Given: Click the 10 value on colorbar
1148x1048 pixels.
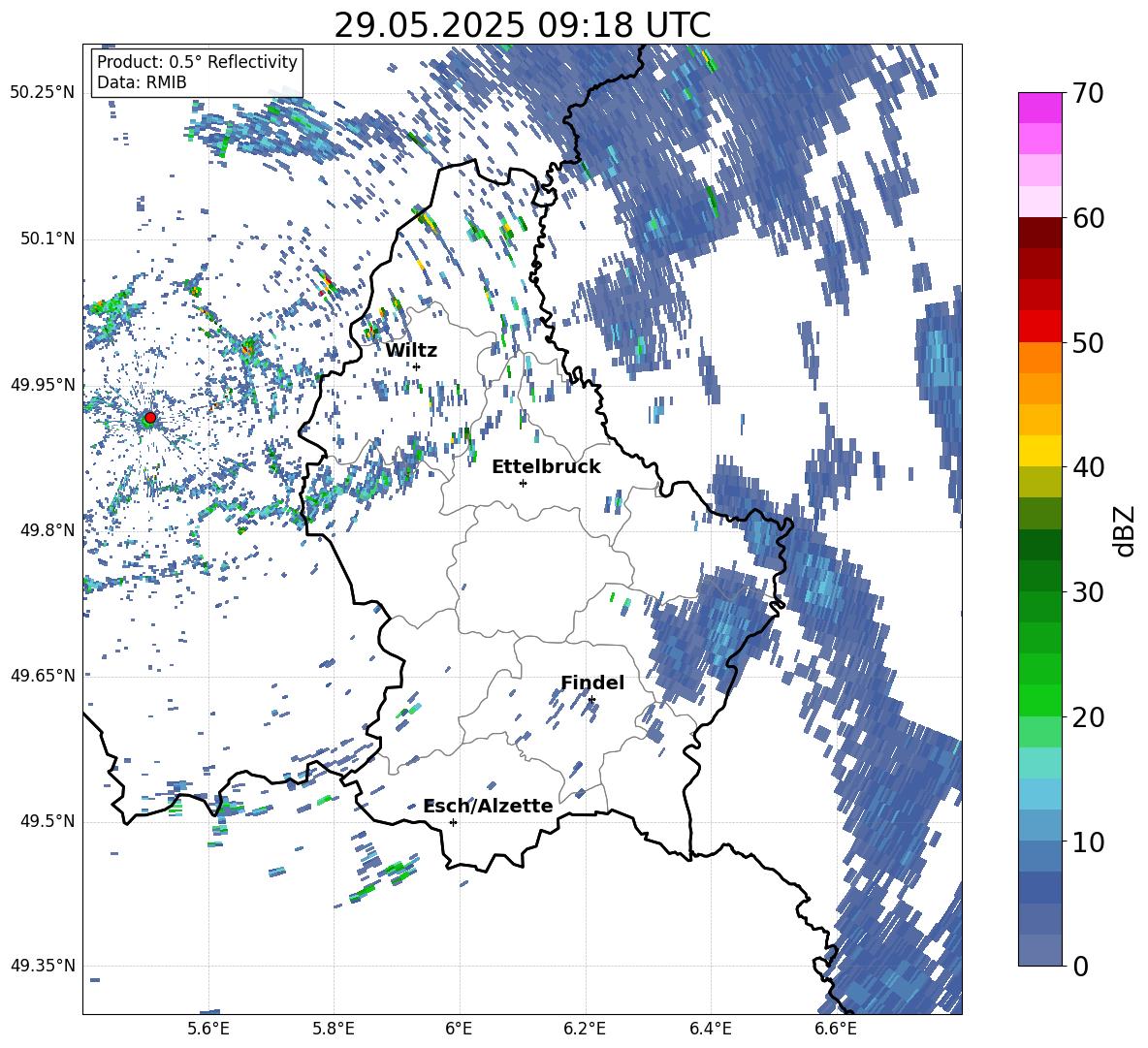Looking at the screenshot, I should 1088,842.
